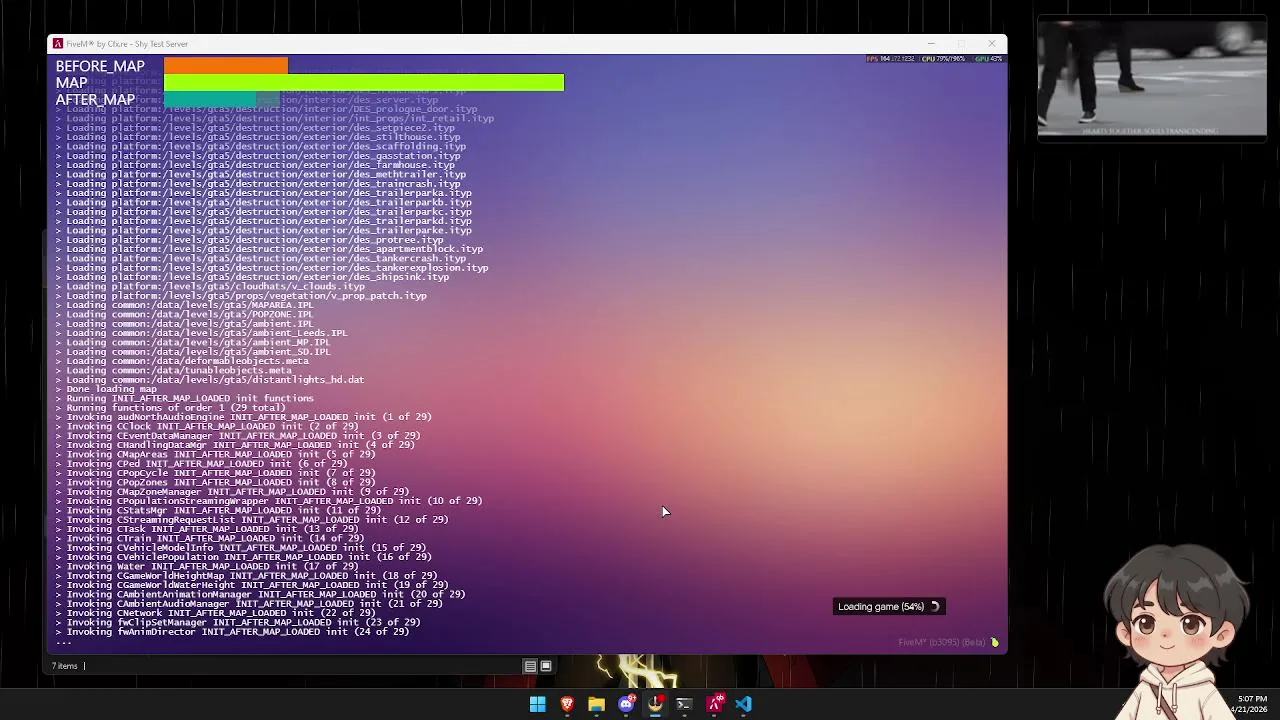The width and height of the screenshot is (1280, 720).
Task: Click the yellow snail icon next to the FiveM build label
Action: (994, 642)
